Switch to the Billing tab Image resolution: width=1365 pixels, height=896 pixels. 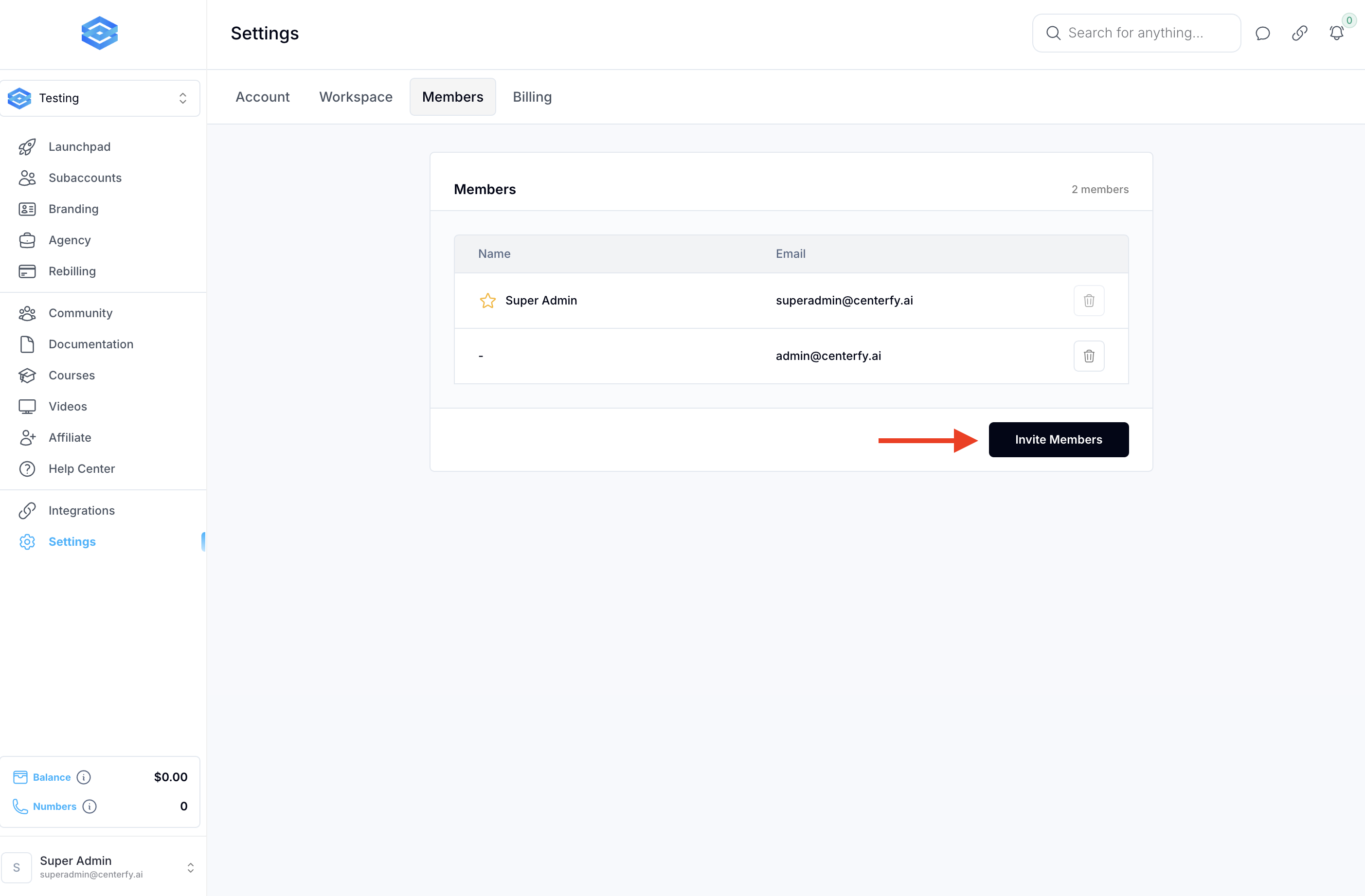tap(532, 97)
